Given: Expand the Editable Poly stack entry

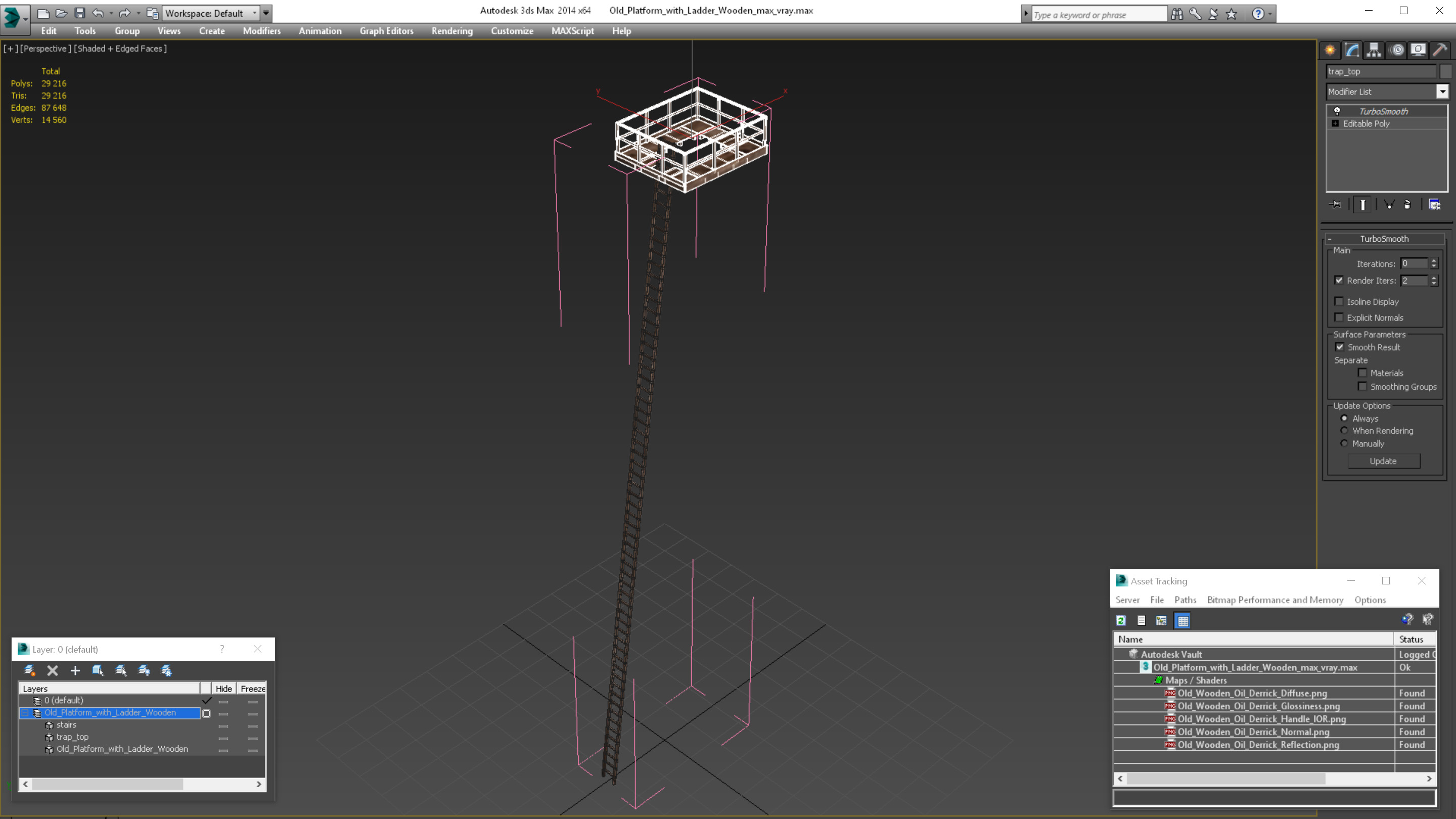Looking at the screenshot, I should [1335, 123].
